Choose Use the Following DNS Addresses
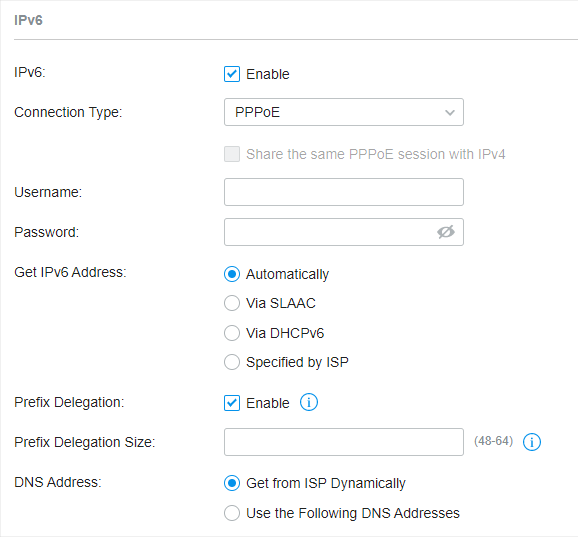This screenshot has width=578, height=537. point(232,513)
